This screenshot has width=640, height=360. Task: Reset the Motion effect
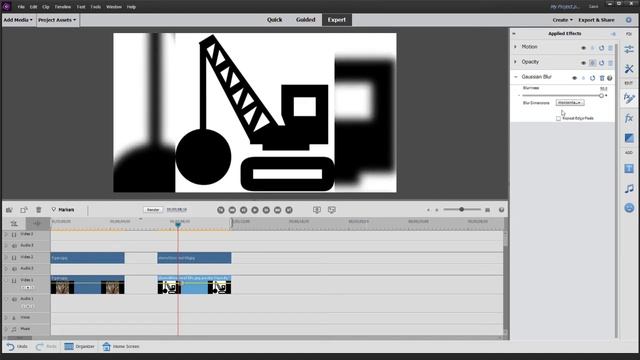pyautogui.click(x=601, y=48)
